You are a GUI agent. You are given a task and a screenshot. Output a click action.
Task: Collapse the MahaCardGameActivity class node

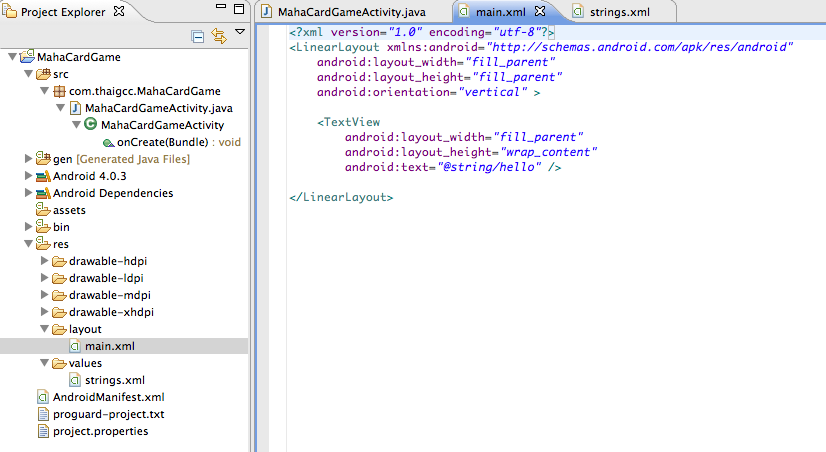click(x=76, y=124)
